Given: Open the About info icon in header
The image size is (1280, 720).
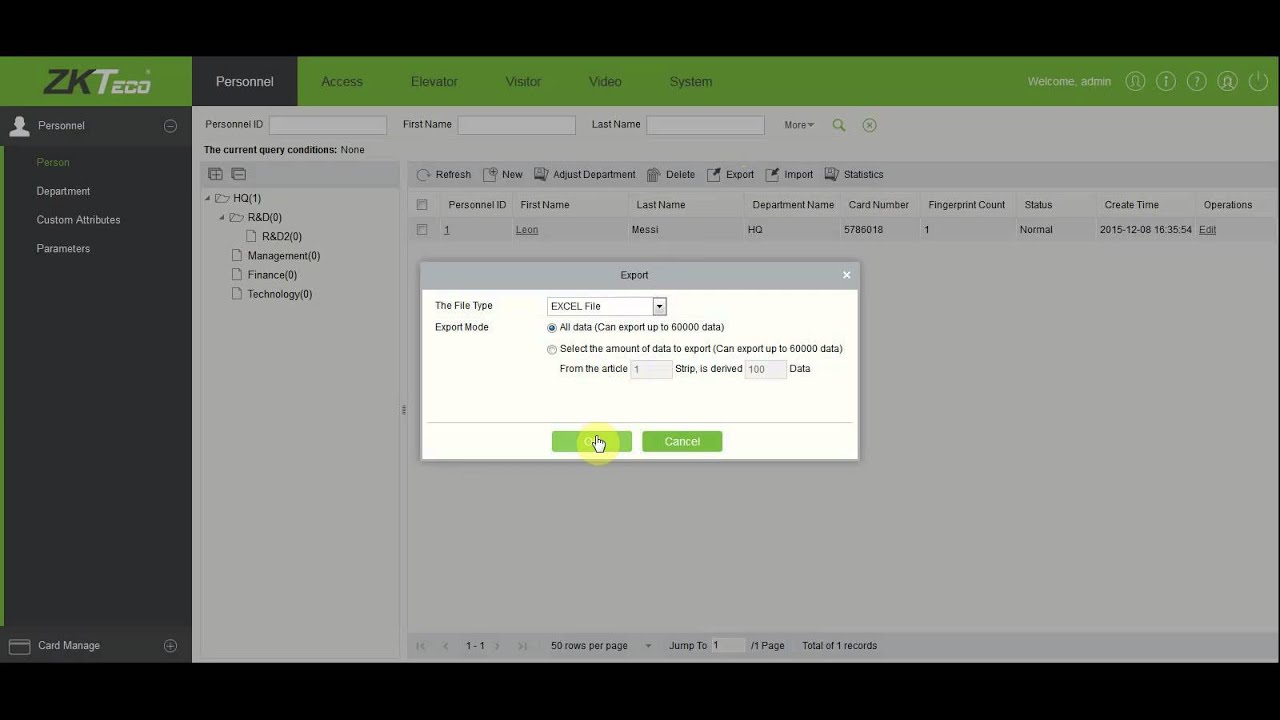Looking at the screenshot, I should pos(1166,82).
